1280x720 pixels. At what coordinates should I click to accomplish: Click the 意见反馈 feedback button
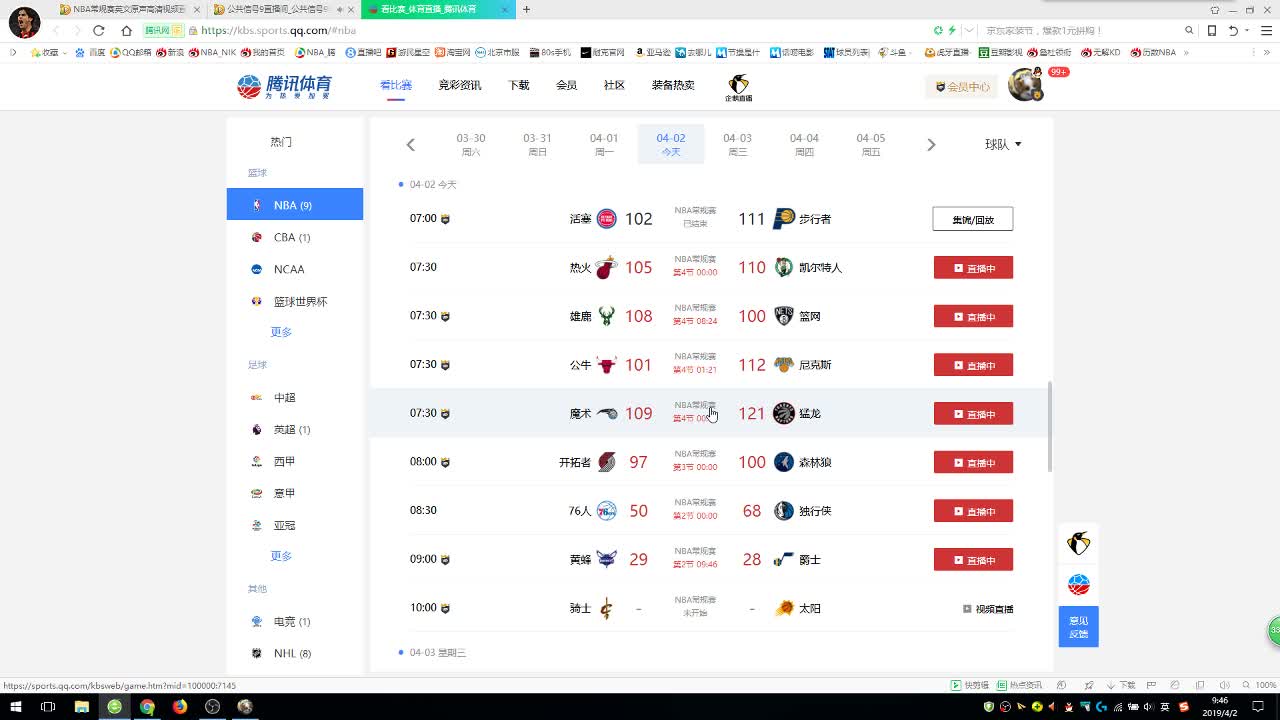pyautogui.click(x=1078, y=627)
